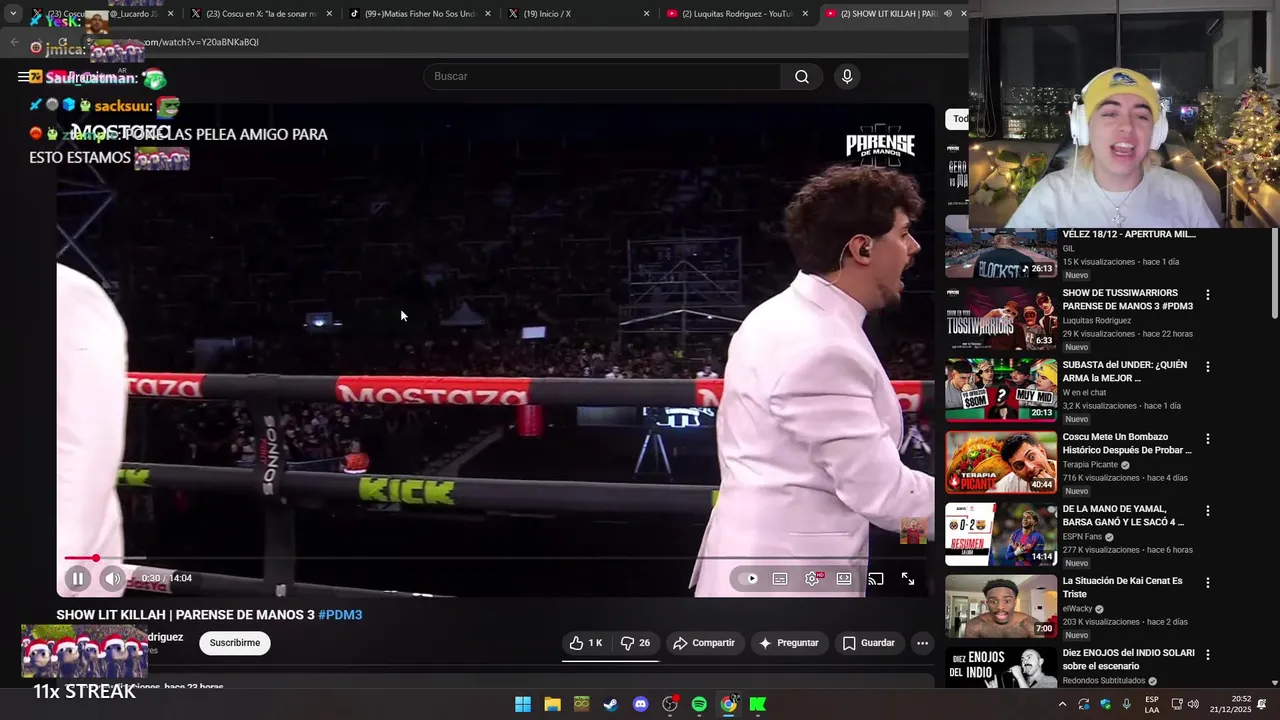Cast video with the cast icon
The height and width of the screenshot is (720, 1280).
(876, 578)
